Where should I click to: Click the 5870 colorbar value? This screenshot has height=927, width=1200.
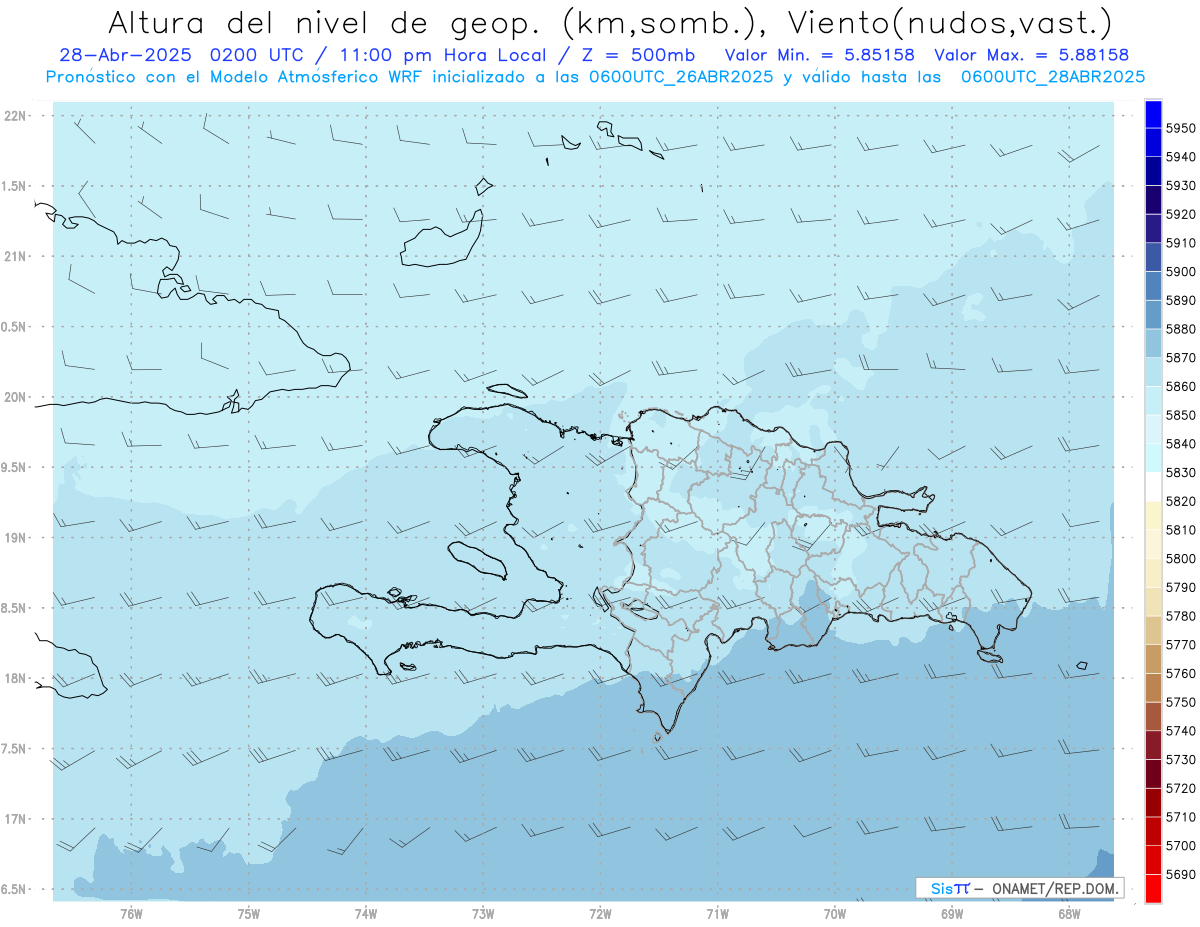(1181, 358)
